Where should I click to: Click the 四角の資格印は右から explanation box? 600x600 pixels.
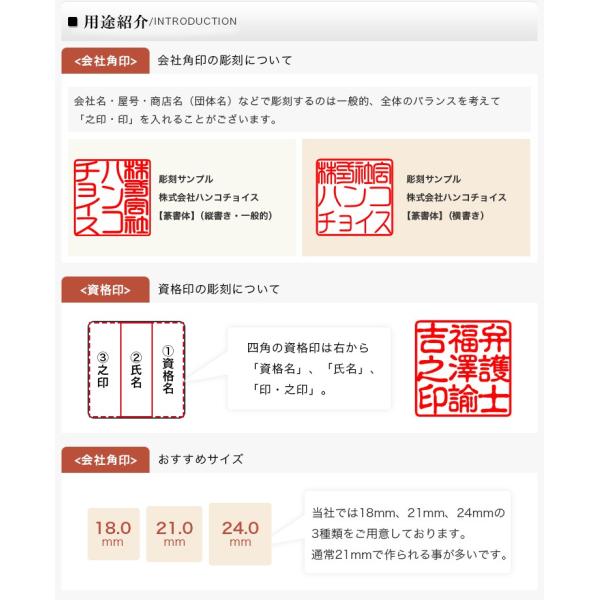[309, 368]
